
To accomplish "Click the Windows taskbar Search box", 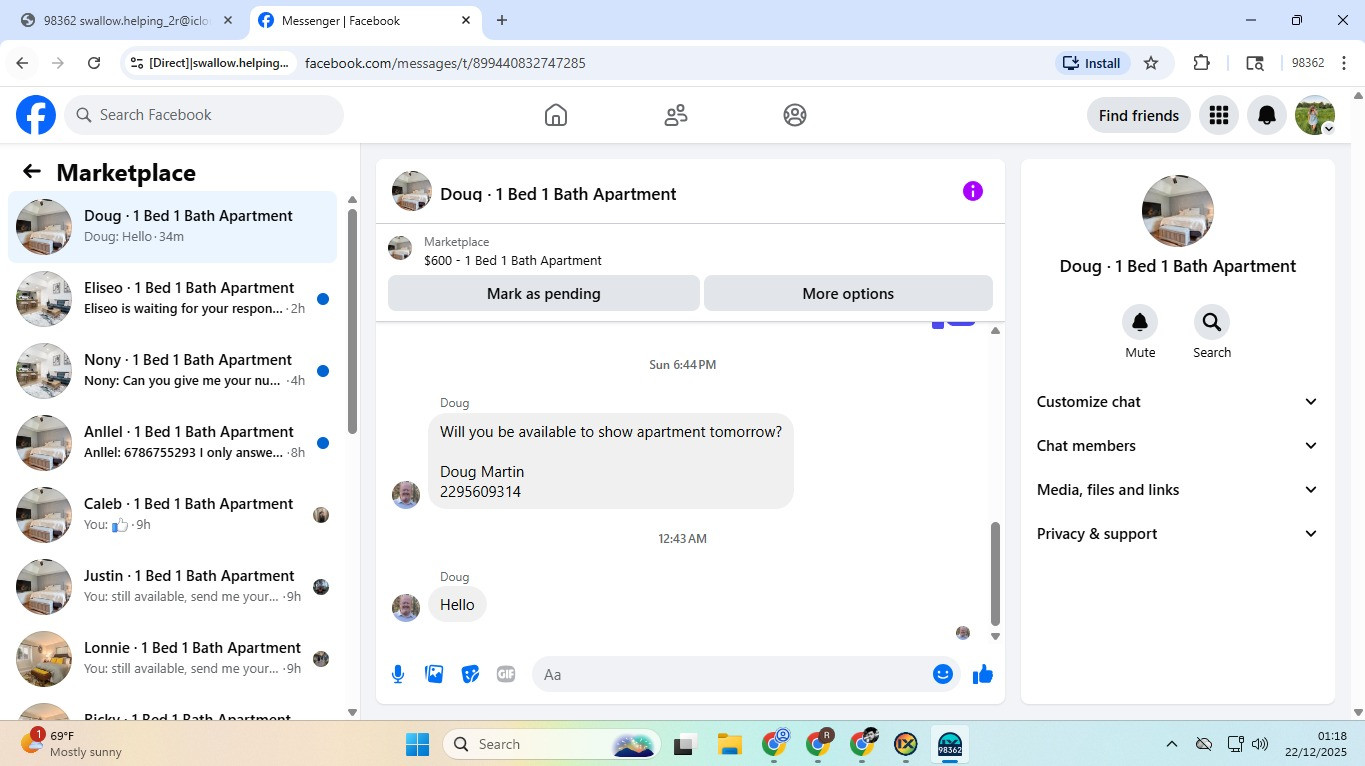I will click(551, 744).
